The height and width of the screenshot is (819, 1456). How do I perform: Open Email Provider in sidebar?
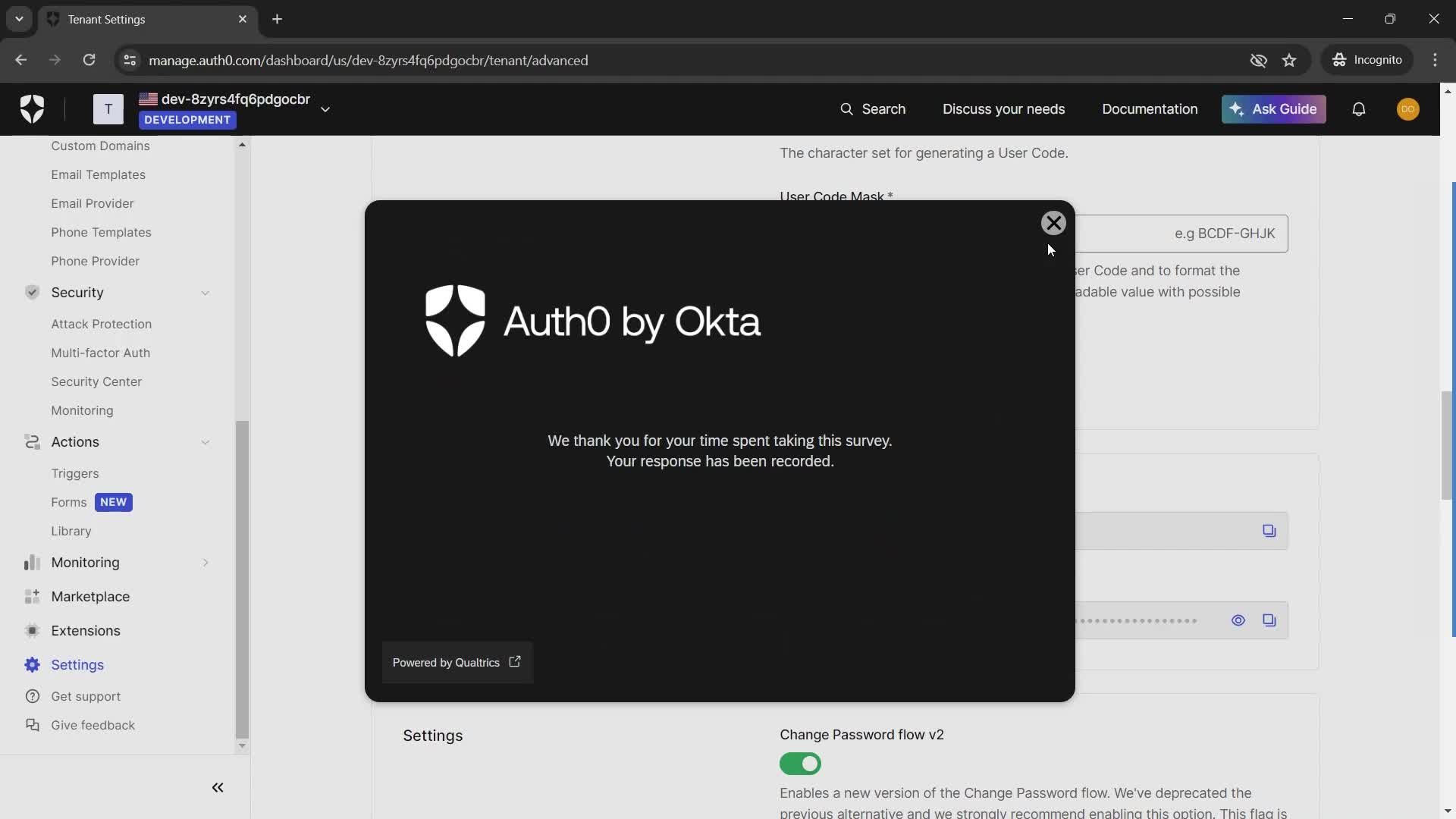click(x=92, y=203)
